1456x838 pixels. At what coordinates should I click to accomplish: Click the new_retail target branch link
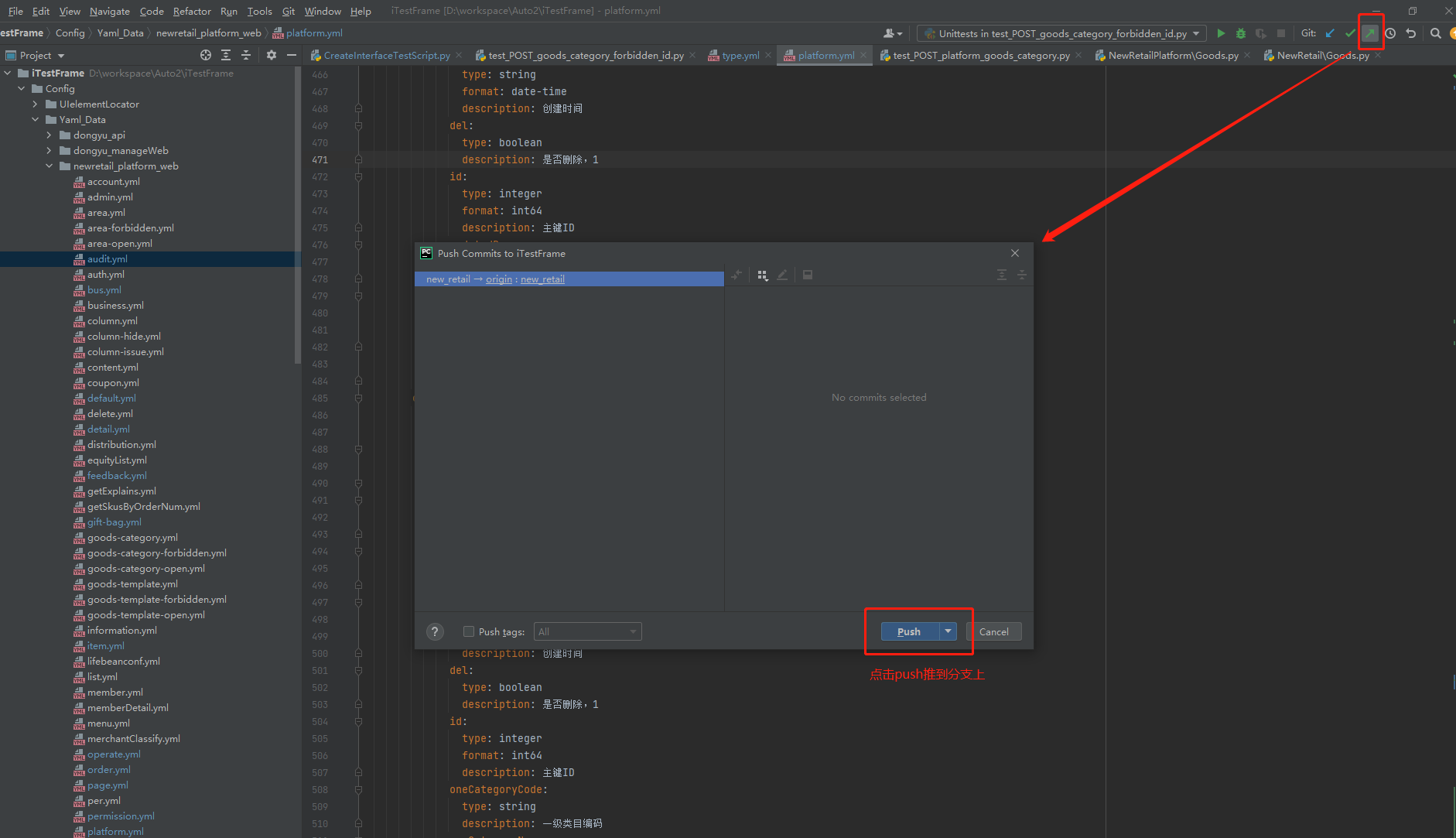(542, 279)
